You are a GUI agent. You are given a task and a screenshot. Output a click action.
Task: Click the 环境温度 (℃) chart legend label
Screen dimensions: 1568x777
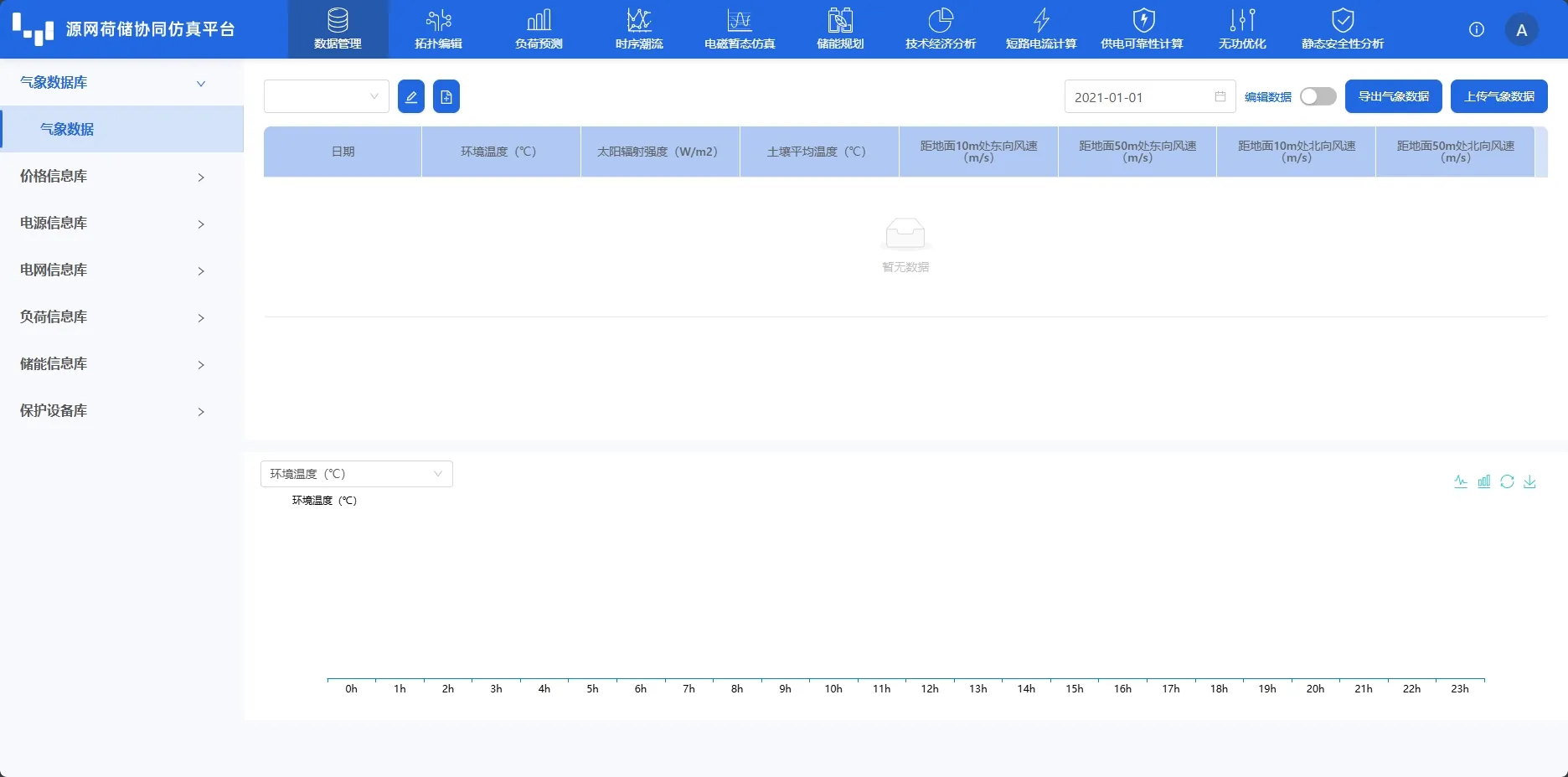tap(324, 501)
